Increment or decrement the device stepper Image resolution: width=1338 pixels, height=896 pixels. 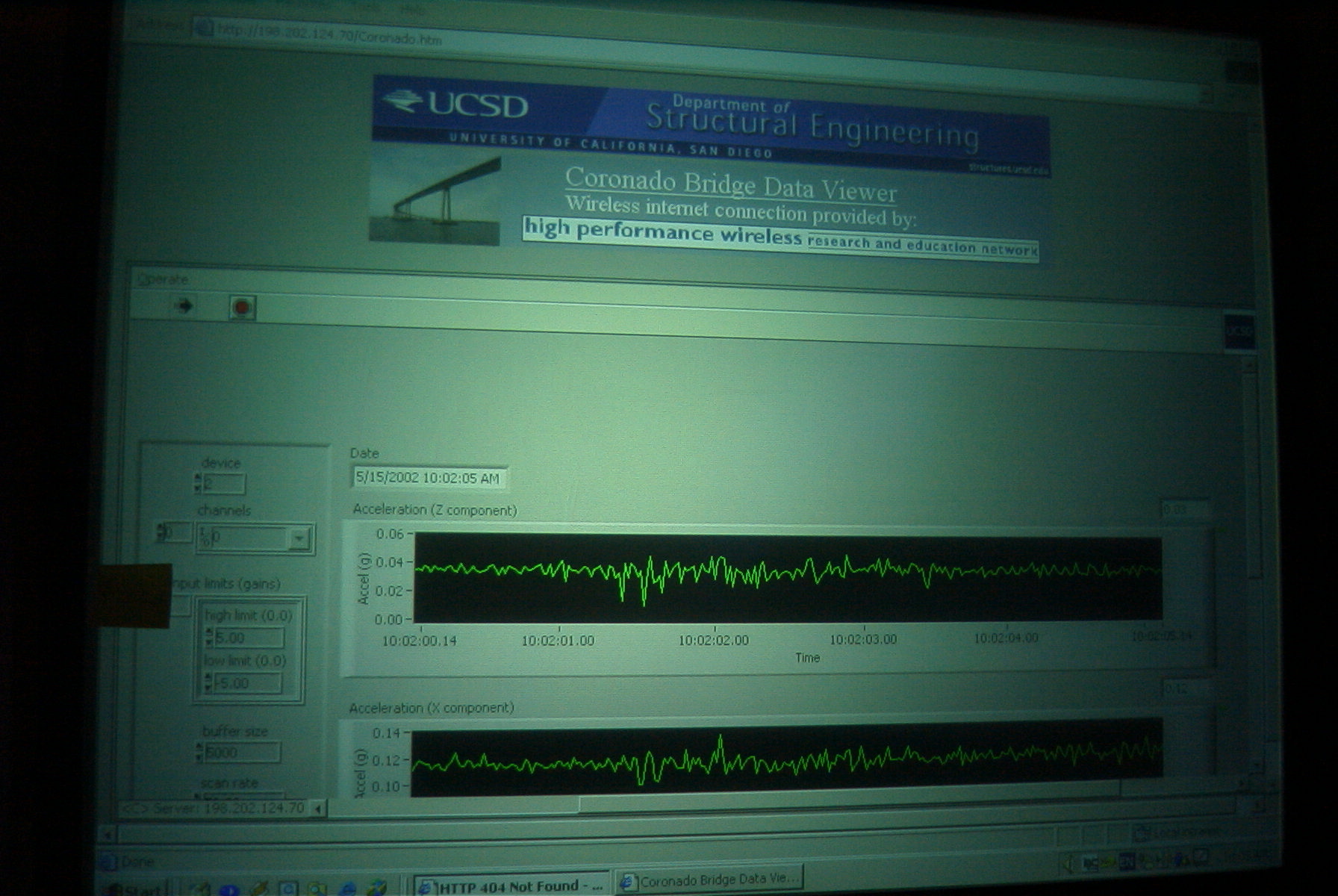tap(198, 483)
